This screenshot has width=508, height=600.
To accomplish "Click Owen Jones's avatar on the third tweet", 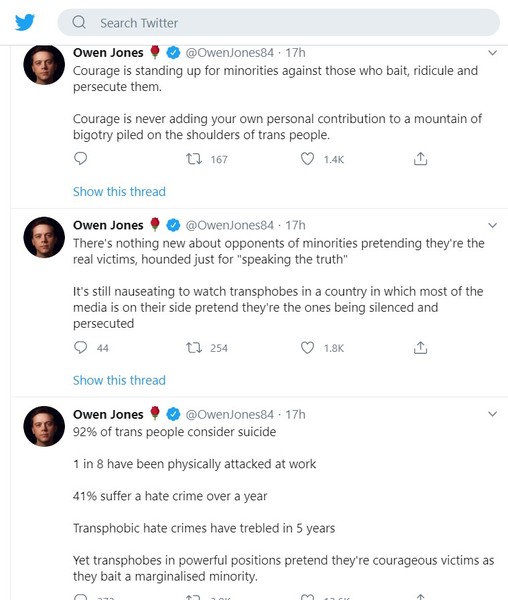I will point(44,426).
